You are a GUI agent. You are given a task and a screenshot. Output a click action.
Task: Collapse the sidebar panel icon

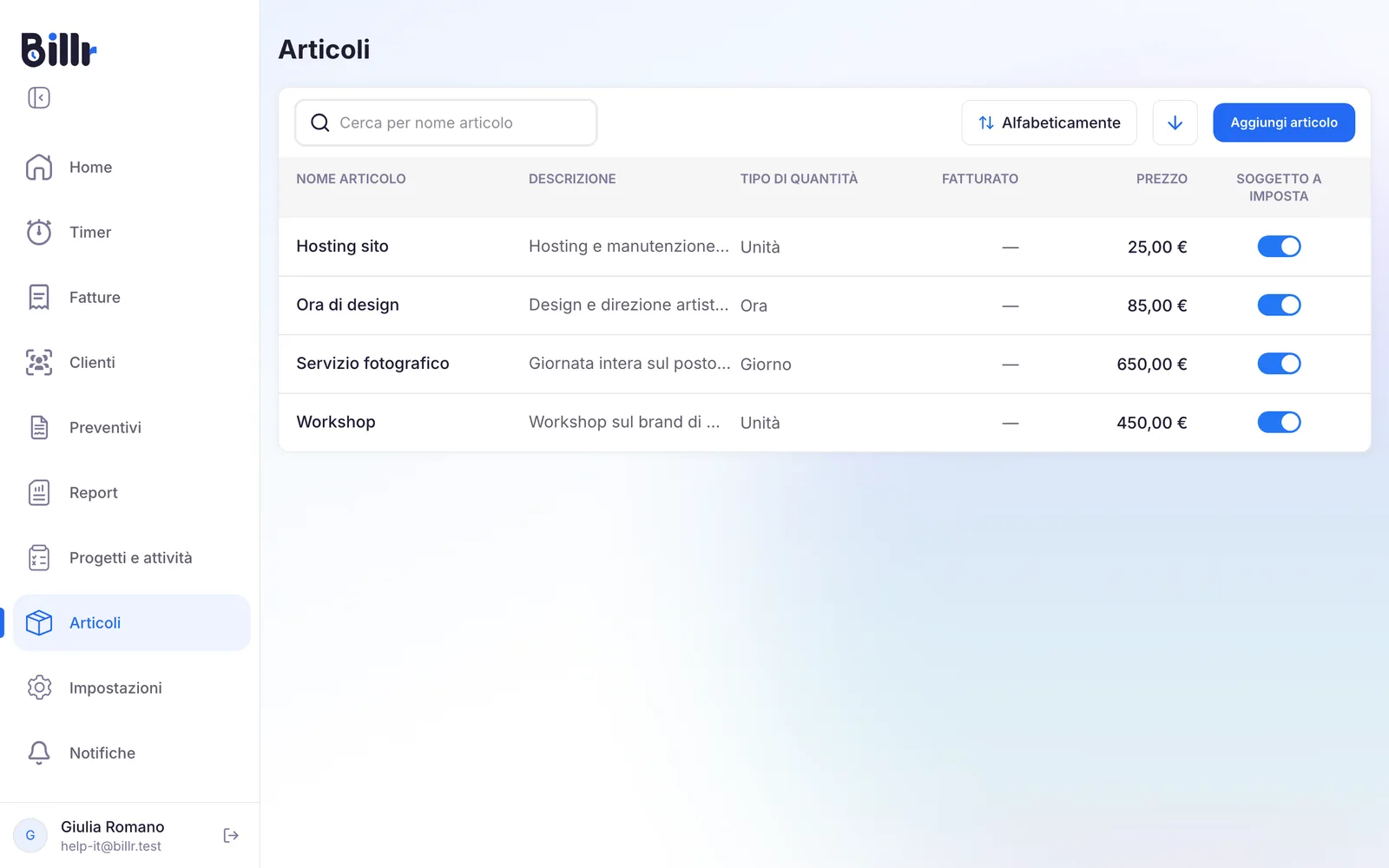[39, 97]
